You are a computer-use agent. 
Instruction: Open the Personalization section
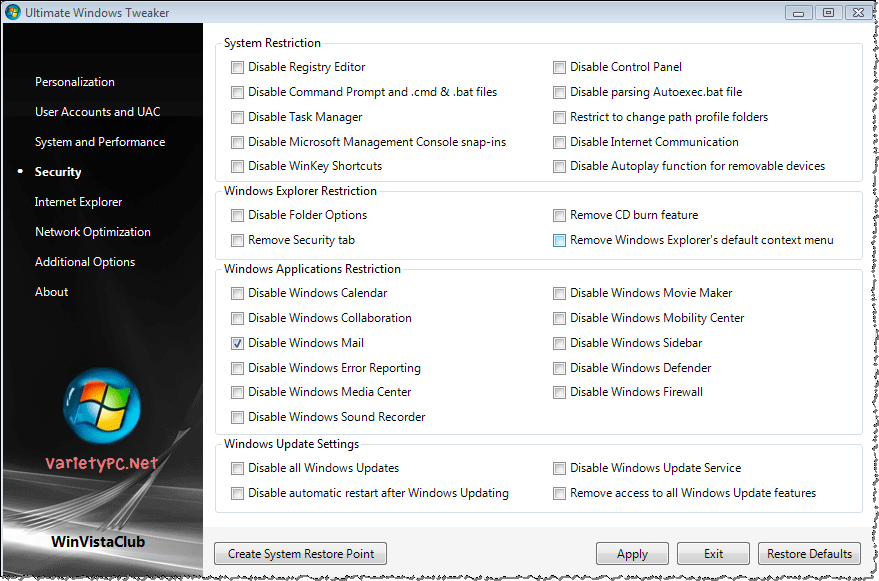75,82
